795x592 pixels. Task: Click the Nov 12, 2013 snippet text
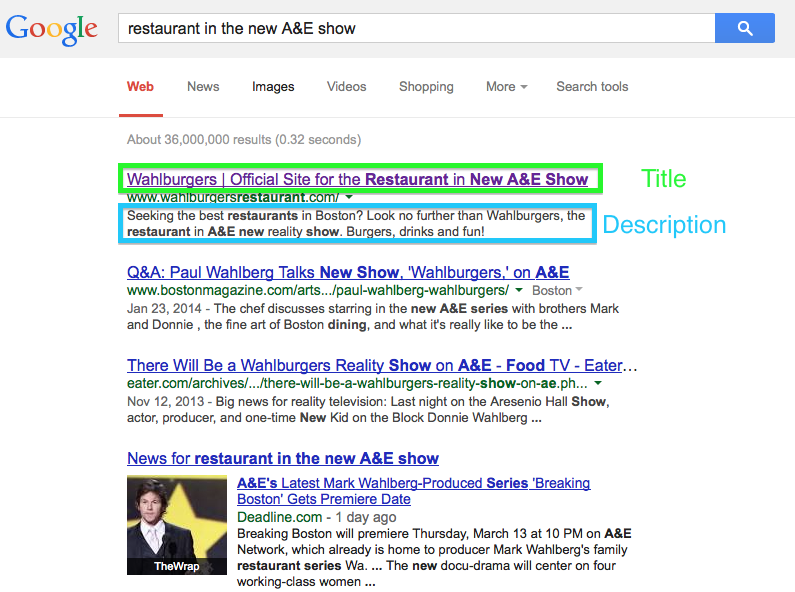(368, 410)
